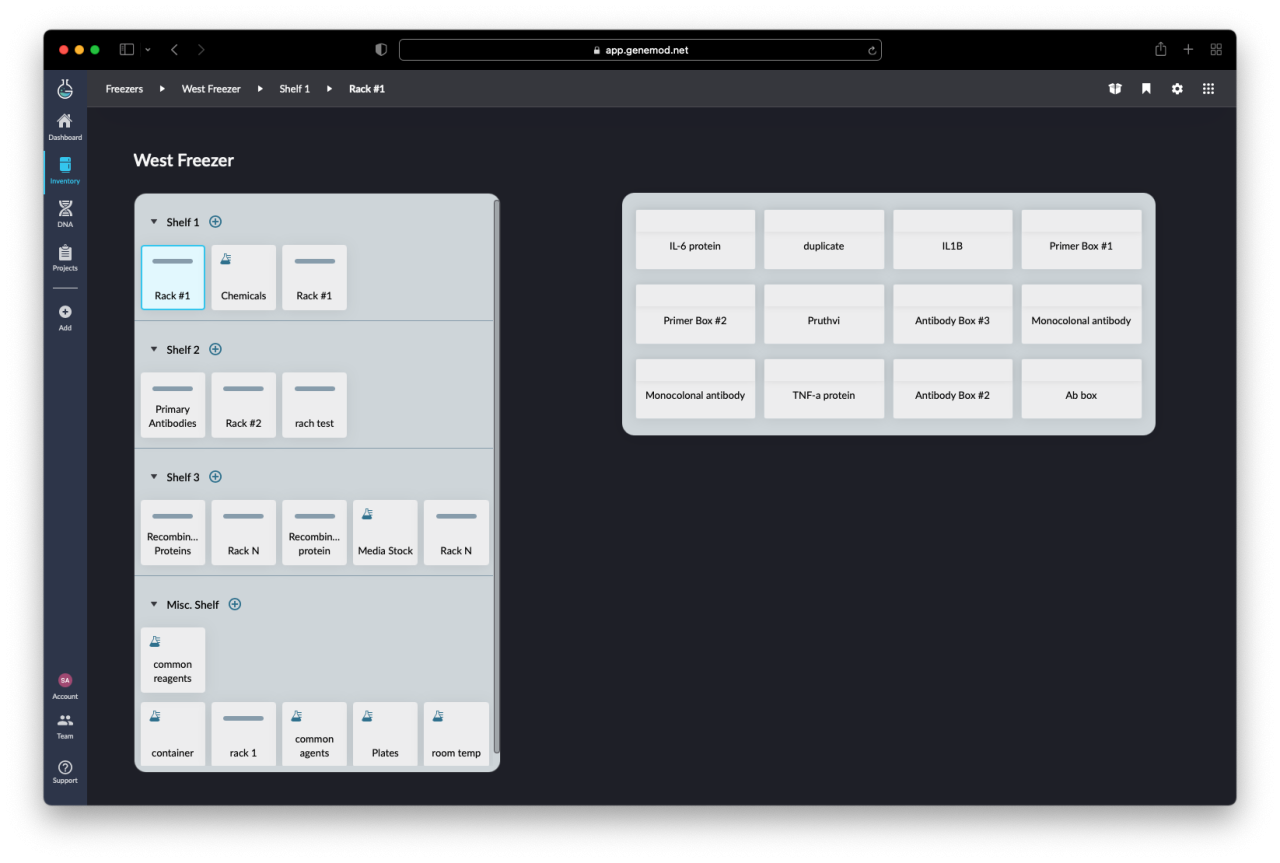Open the rach test rack
1280x863 pixels.
[314, 405]
